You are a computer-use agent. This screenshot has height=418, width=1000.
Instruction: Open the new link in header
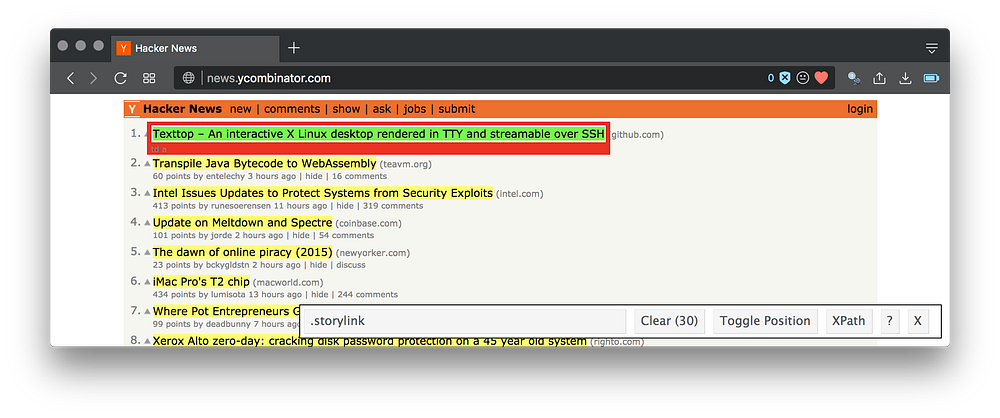tap(240, 109)
